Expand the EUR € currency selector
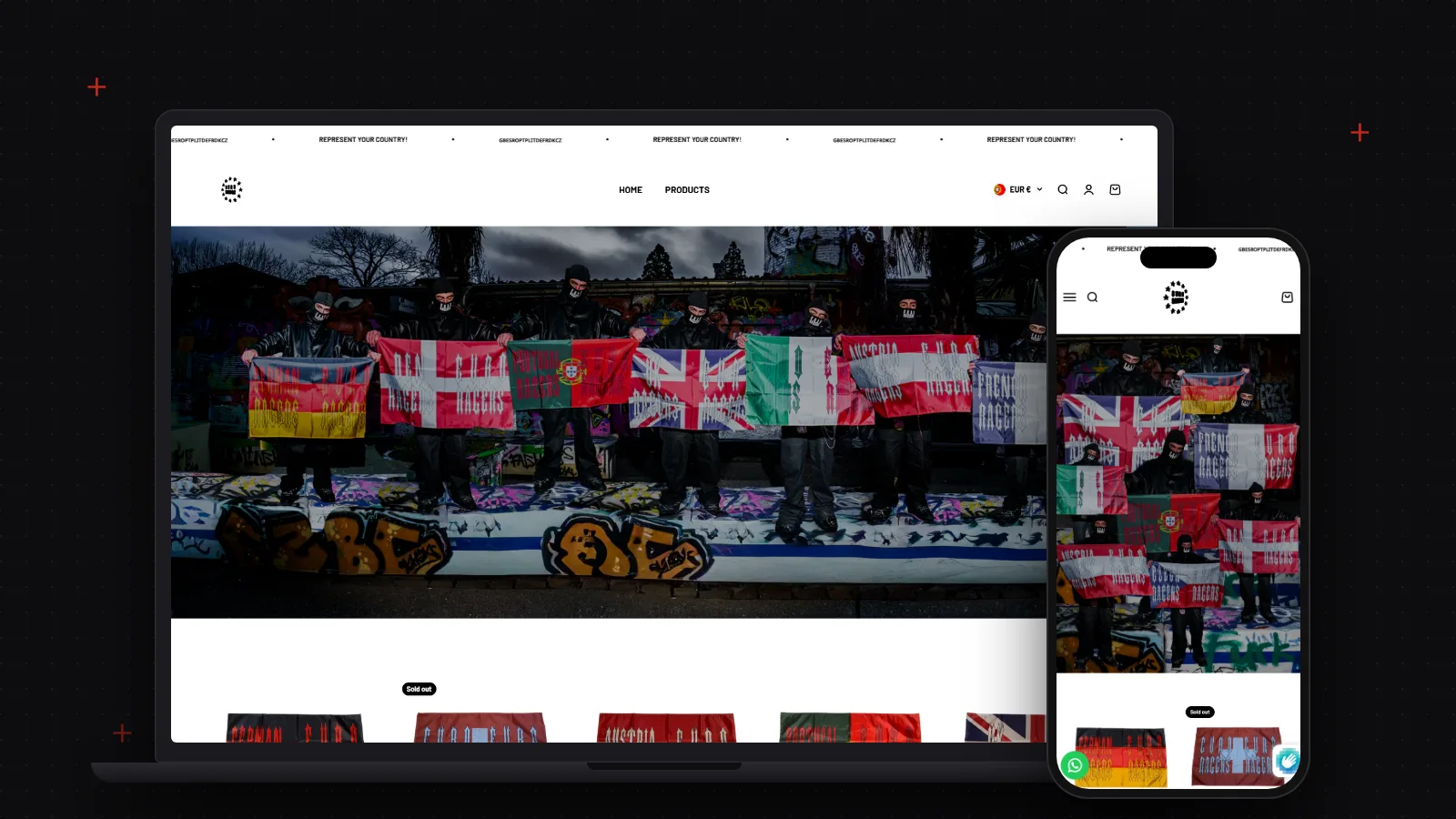The image size is (1456, 819). pyautogui.click(x=1018, y=189)
